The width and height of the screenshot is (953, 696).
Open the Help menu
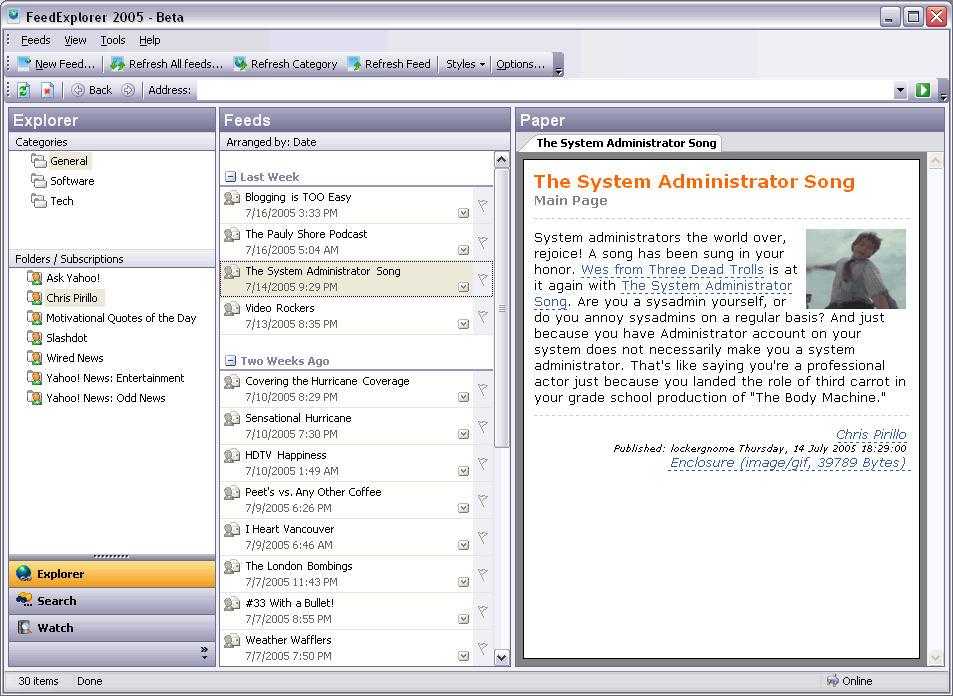(x=150, y=40)
